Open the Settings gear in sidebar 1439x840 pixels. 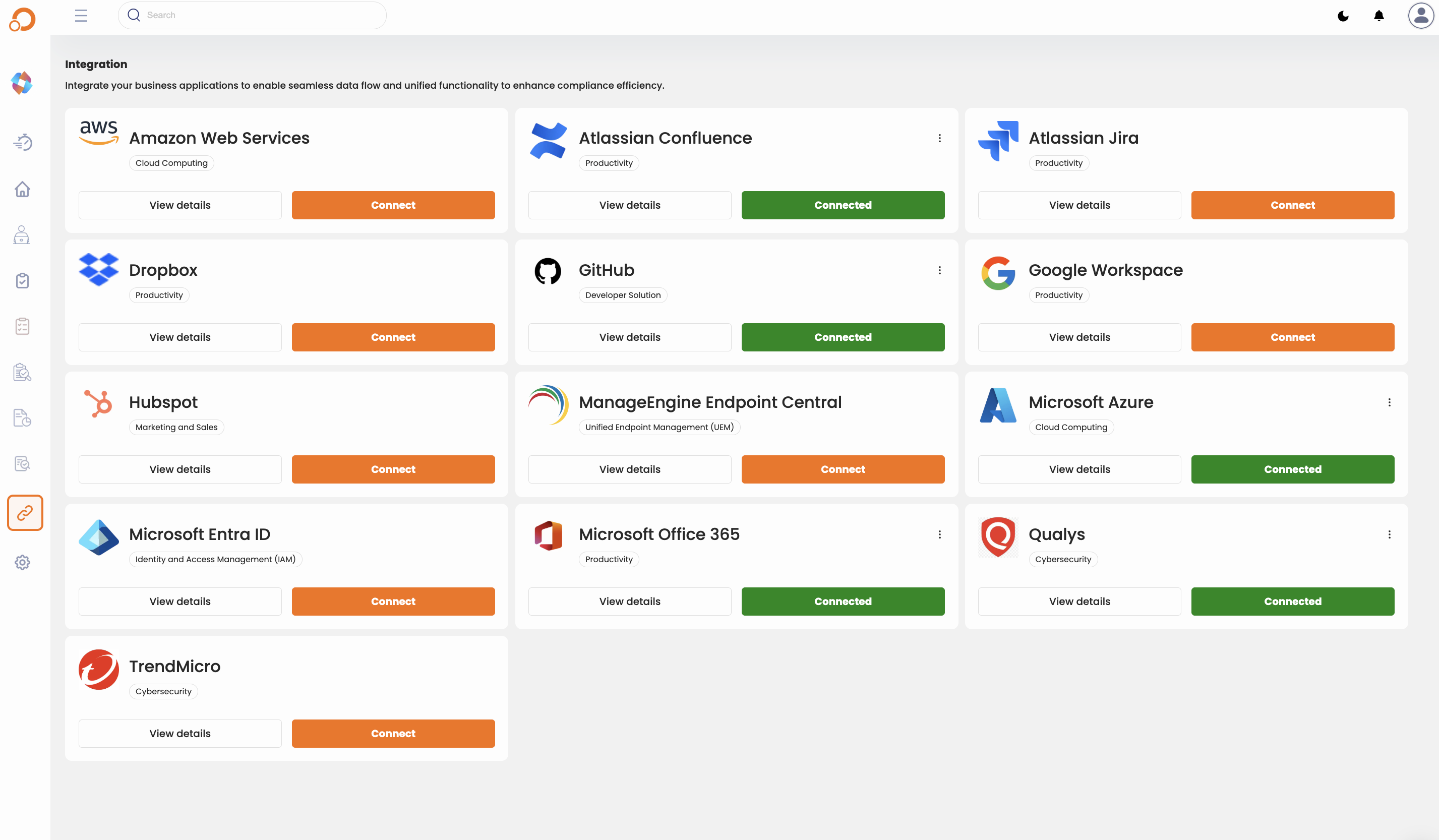click(x=22, y=563)
